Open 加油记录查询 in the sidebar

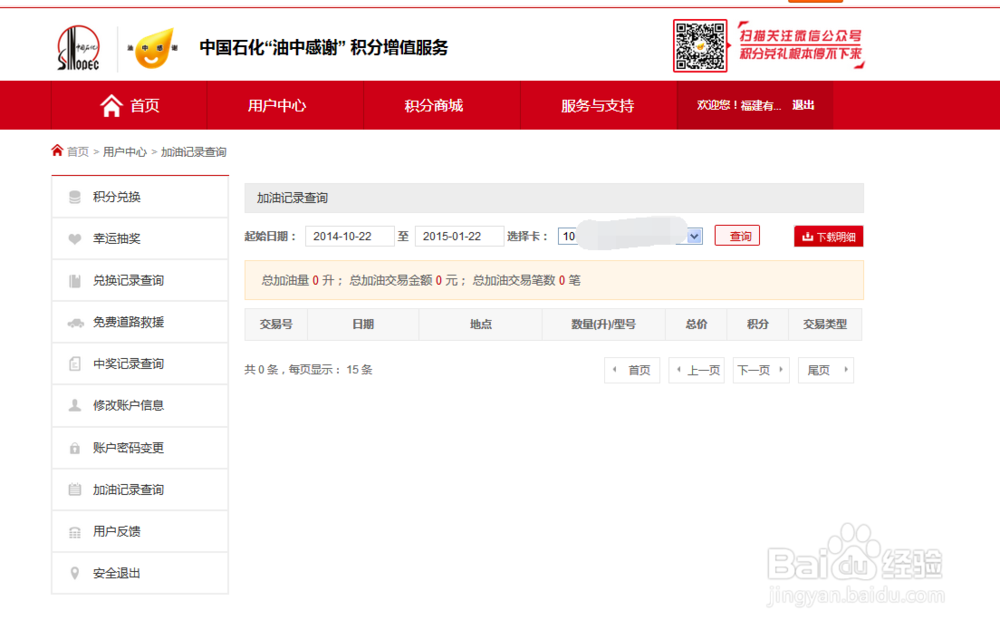pos(140,490)
